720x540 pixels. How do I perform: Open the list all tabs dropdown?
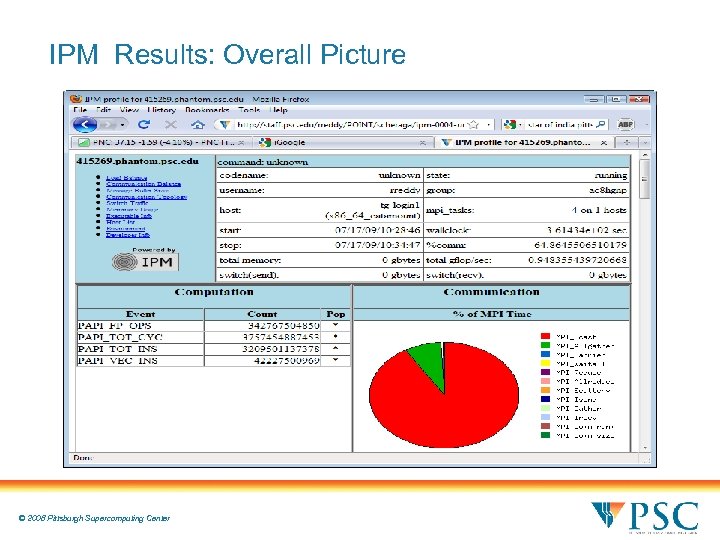(645, 143)
